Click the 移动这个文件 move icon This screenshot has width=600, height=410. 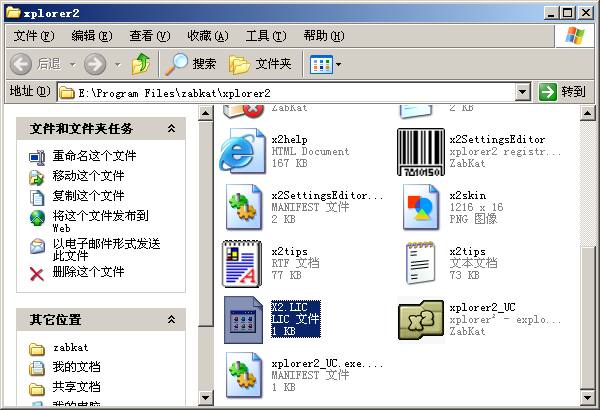click(x=37, y=177)
